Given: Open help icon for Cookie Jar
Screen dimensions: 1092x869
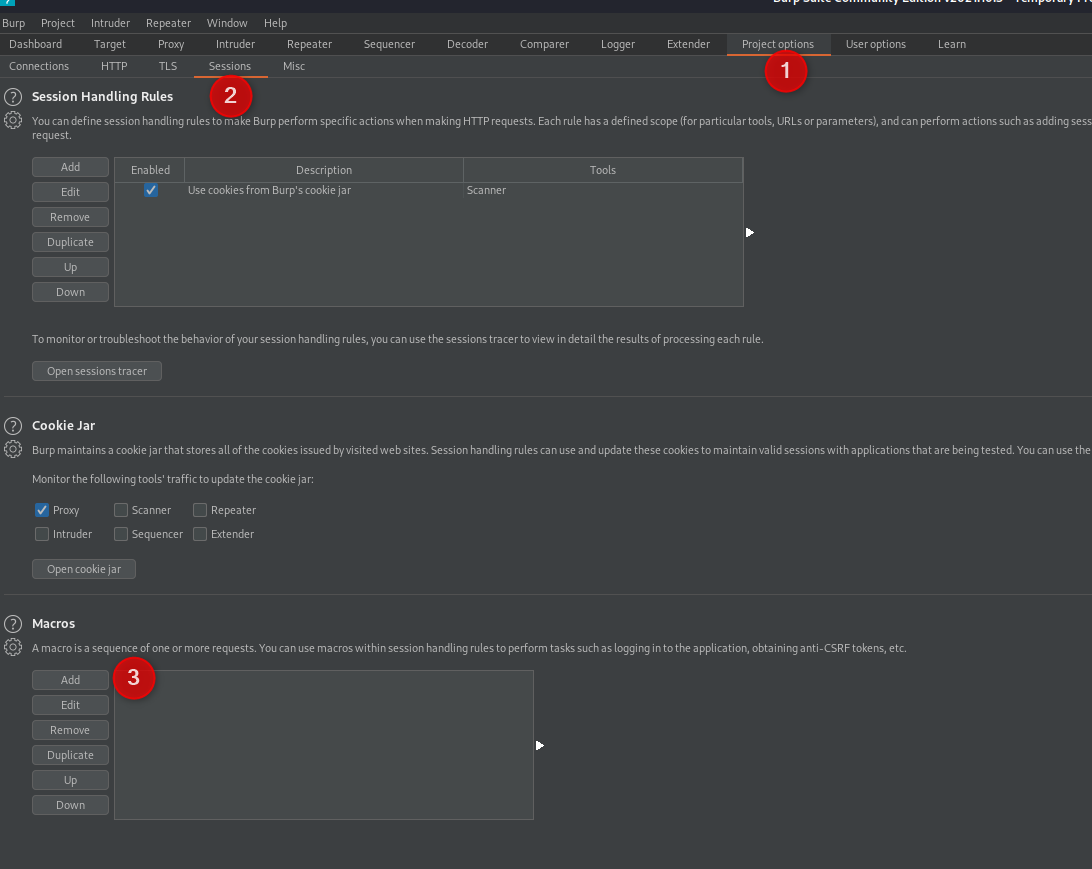Looking at the screenshot, I should (x=13, y=425).
